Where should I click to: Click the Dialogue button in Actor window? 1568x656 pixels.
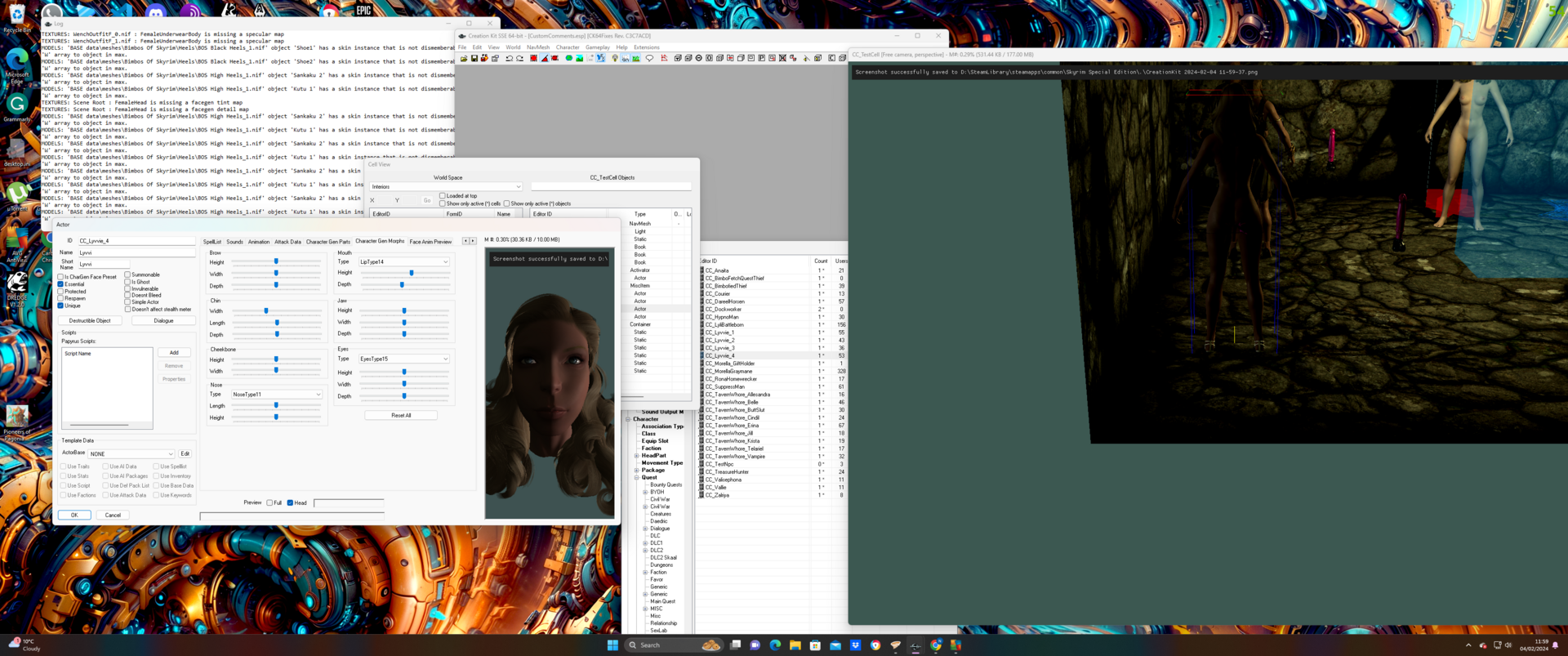coord(163,320)
